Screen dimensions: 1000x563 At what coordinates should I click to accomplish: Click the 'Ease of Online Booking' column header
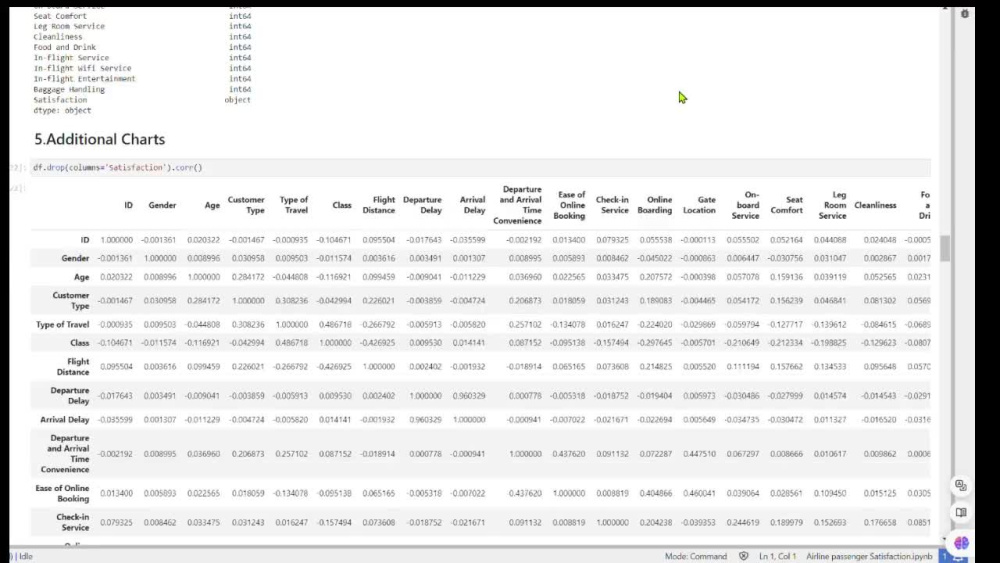pyautogui.click(x=569, y=205)
